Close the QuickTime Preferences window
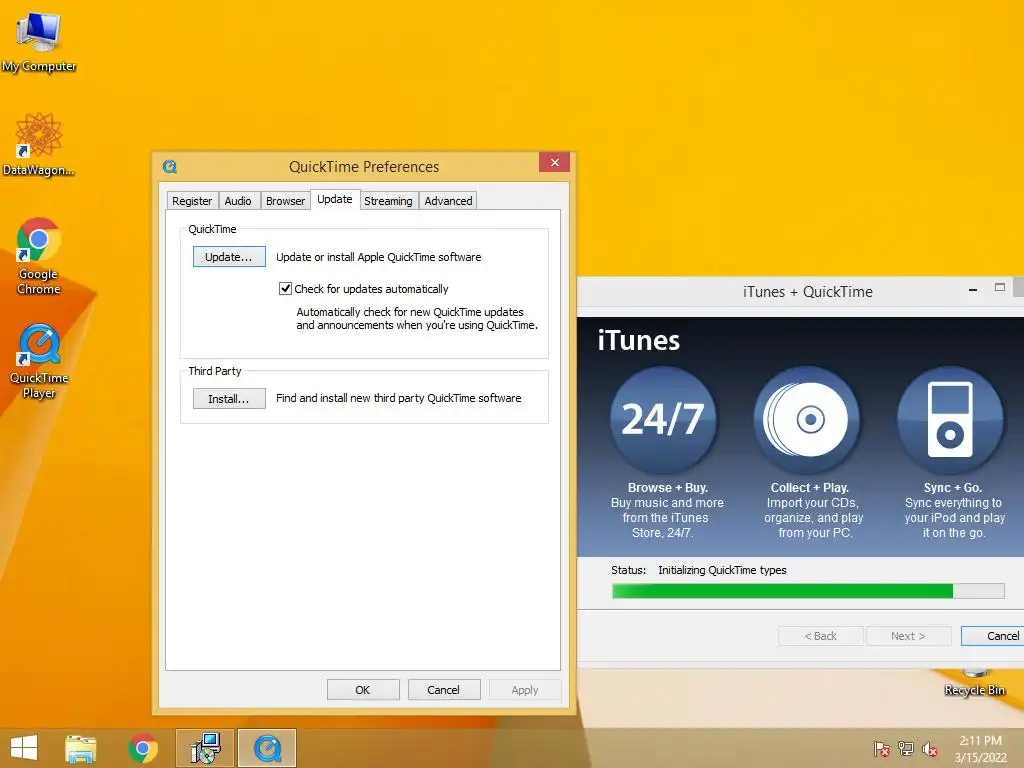Image resolution: width=1024 pixels, height=768 pixels. [554, 163]
